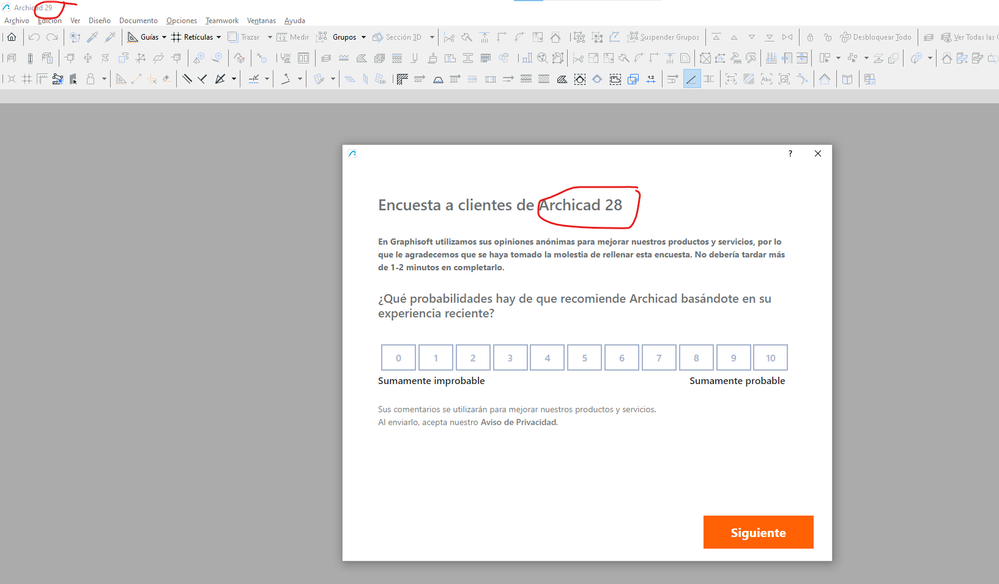
Task: Close the survey dialog with the X
Action: 818,153
